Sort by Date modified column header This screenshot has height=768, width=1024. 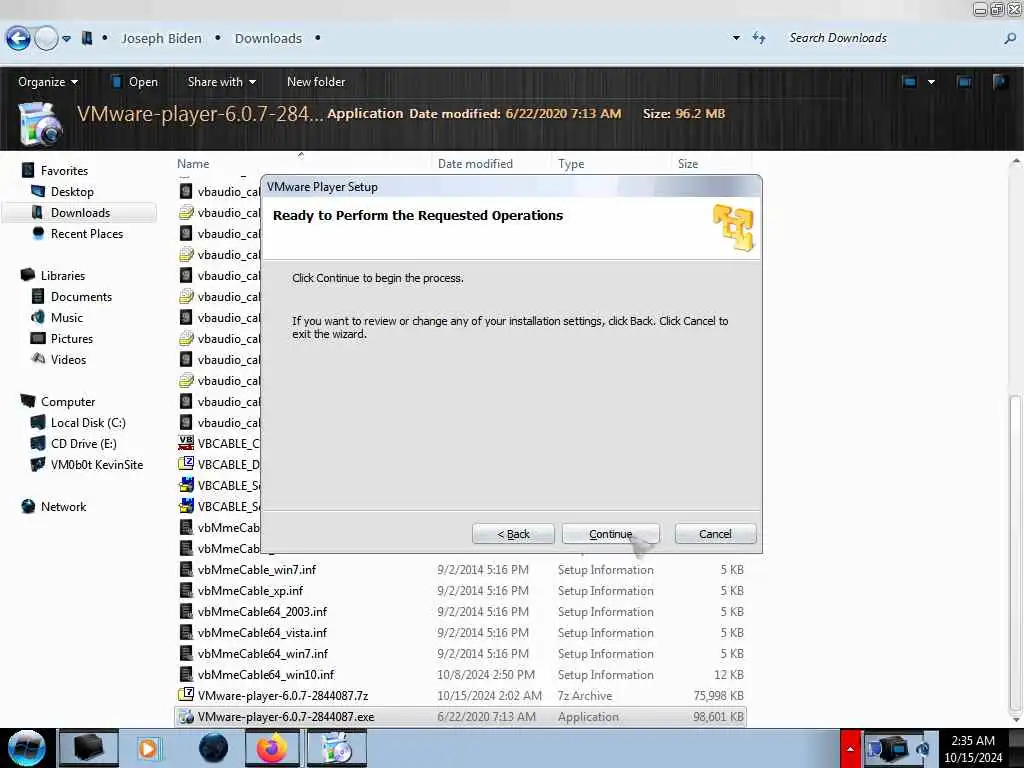point(475,164)
